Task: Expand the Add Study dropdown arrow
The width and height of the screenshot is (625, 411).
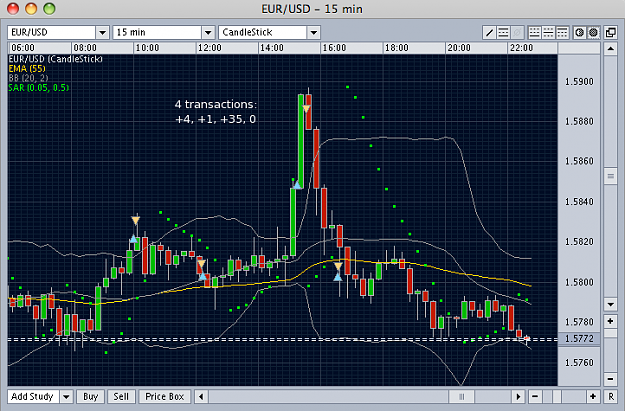Action: point(66,397)
